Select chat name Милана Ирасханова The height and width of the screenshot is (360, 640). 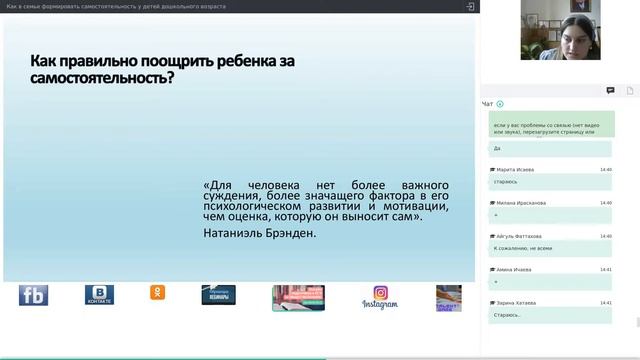pos(521,203)
